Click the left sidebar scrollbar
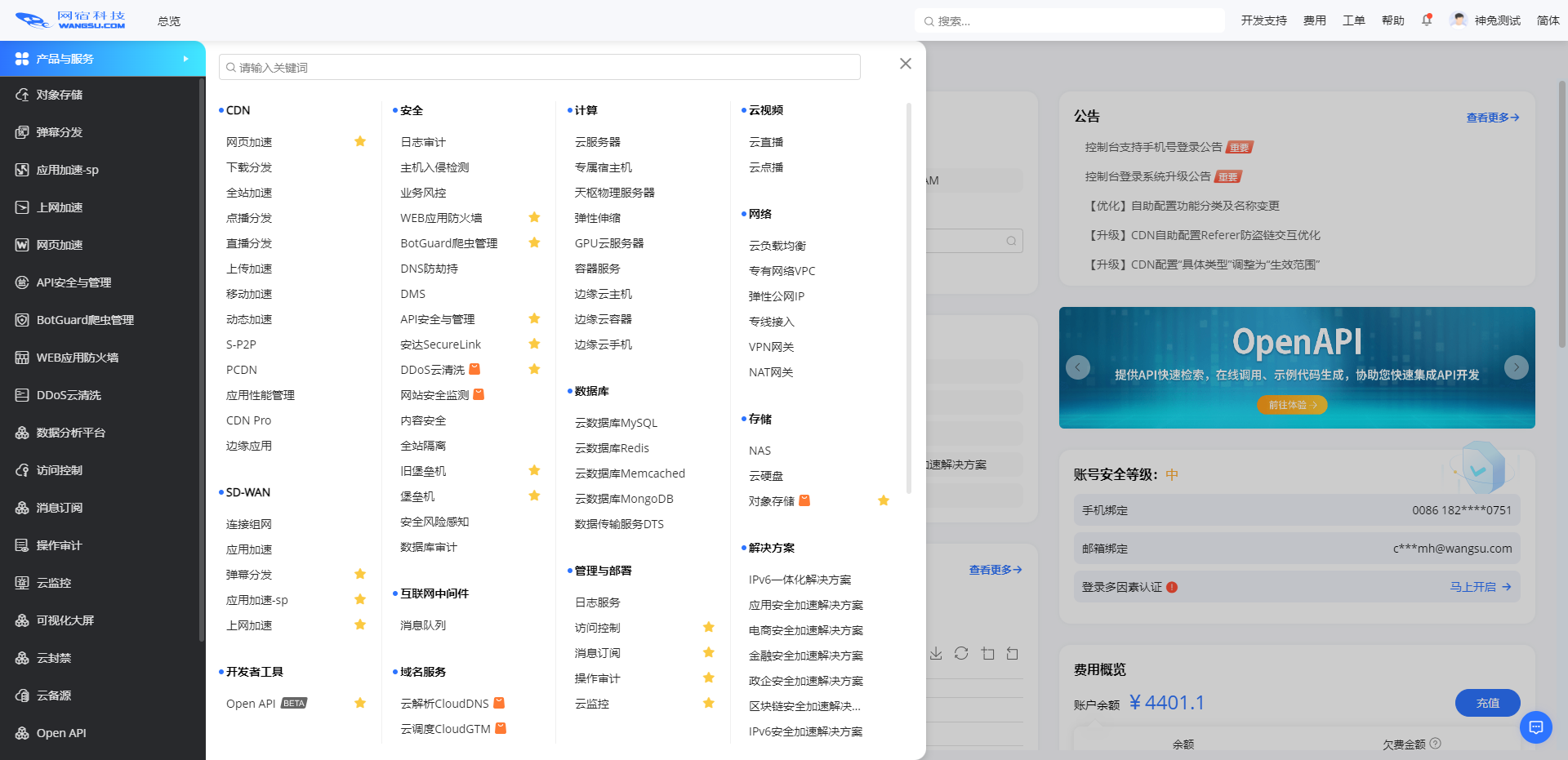1568x760 pixels. (x=201, y=359)
